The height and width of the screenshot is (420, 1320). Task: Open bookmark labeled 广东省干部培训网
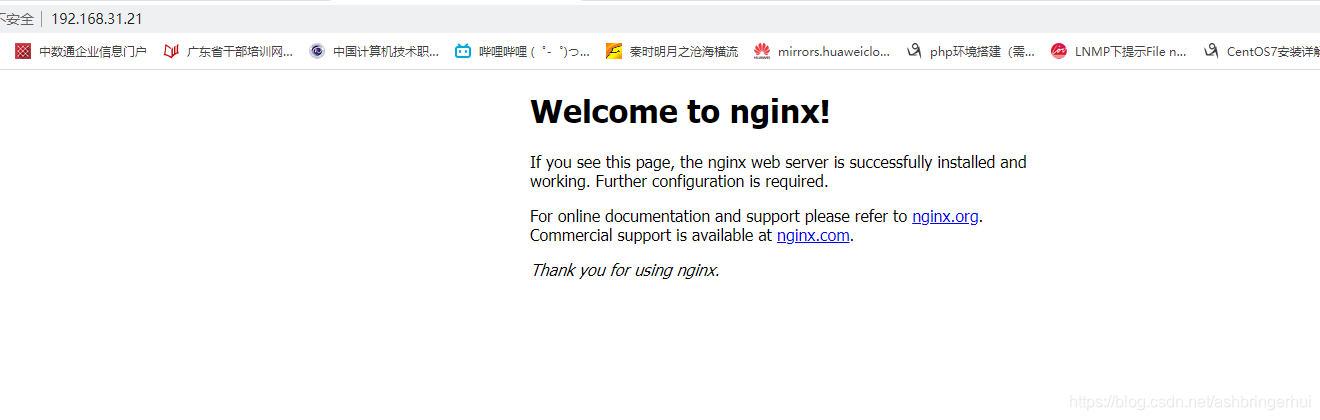click(x=240, y=52)
